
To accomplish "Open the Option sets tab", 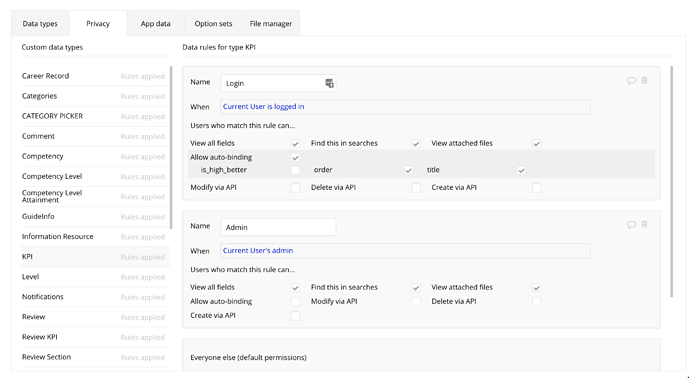I will (x=213, y=24).
